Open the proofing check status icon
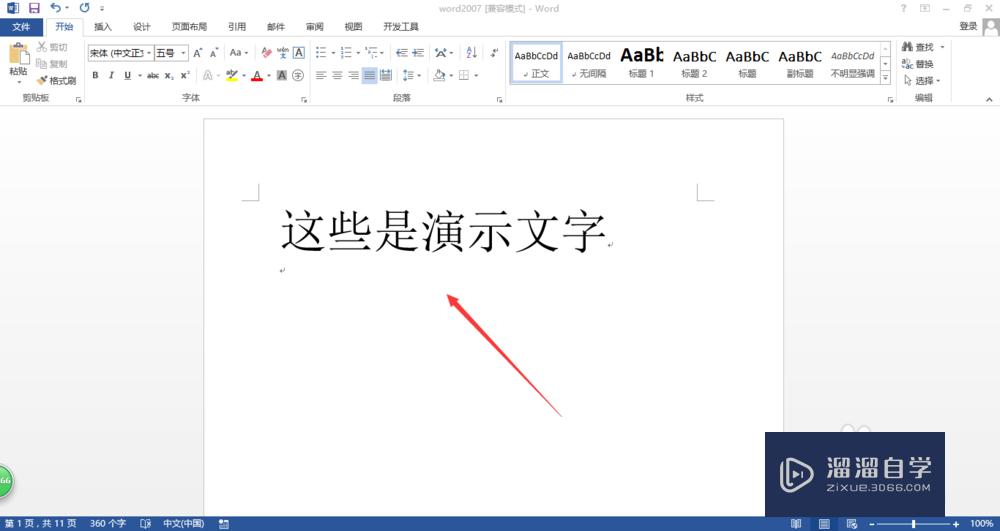 click(145, 524)
